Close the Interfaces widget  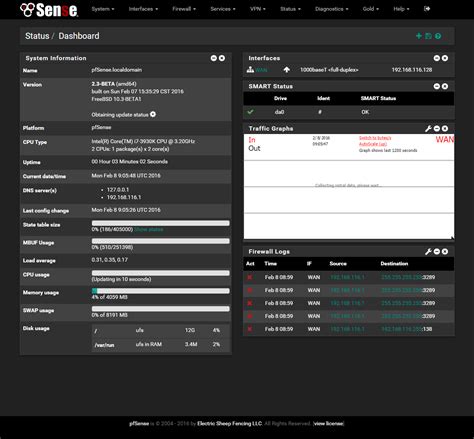445,58
